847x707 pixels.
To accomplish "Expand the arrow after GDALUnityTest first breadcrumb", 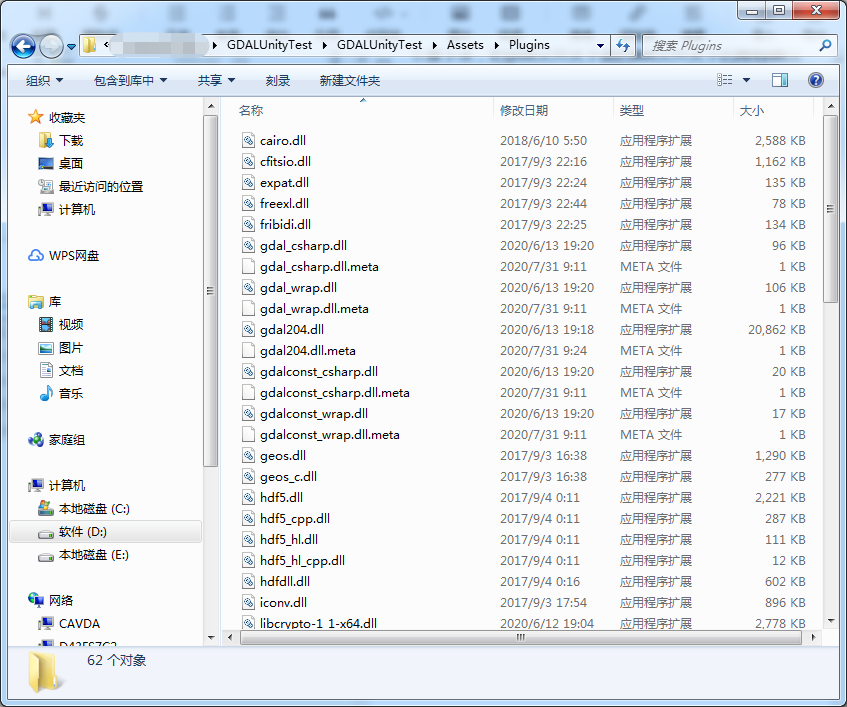I will coord(325,45).
